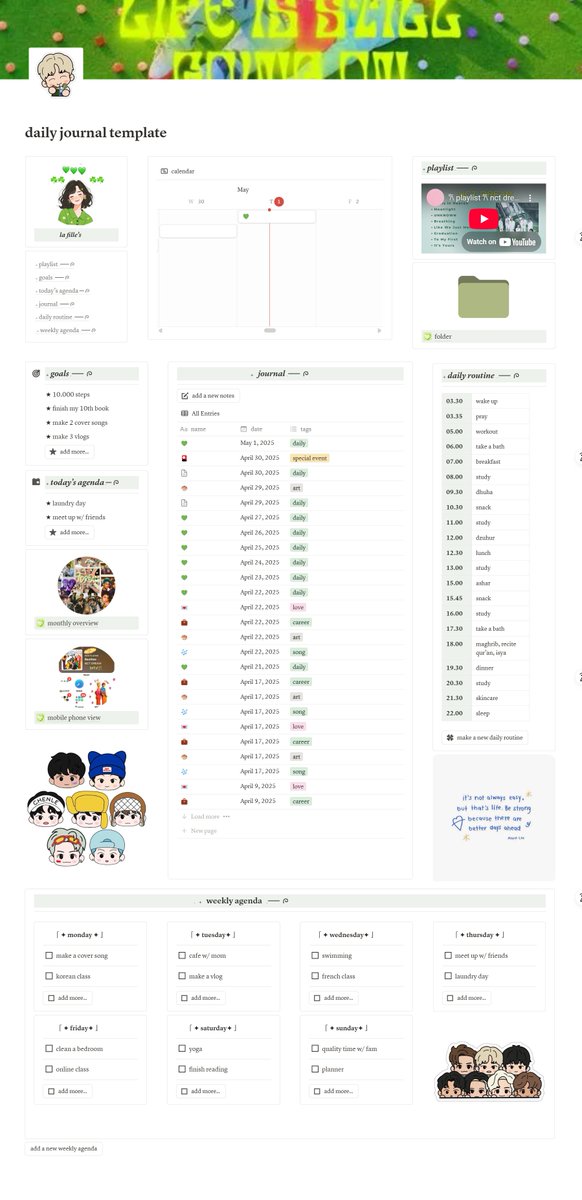
Task: Click "add more..." under sunday
Action: [333, 1090]
